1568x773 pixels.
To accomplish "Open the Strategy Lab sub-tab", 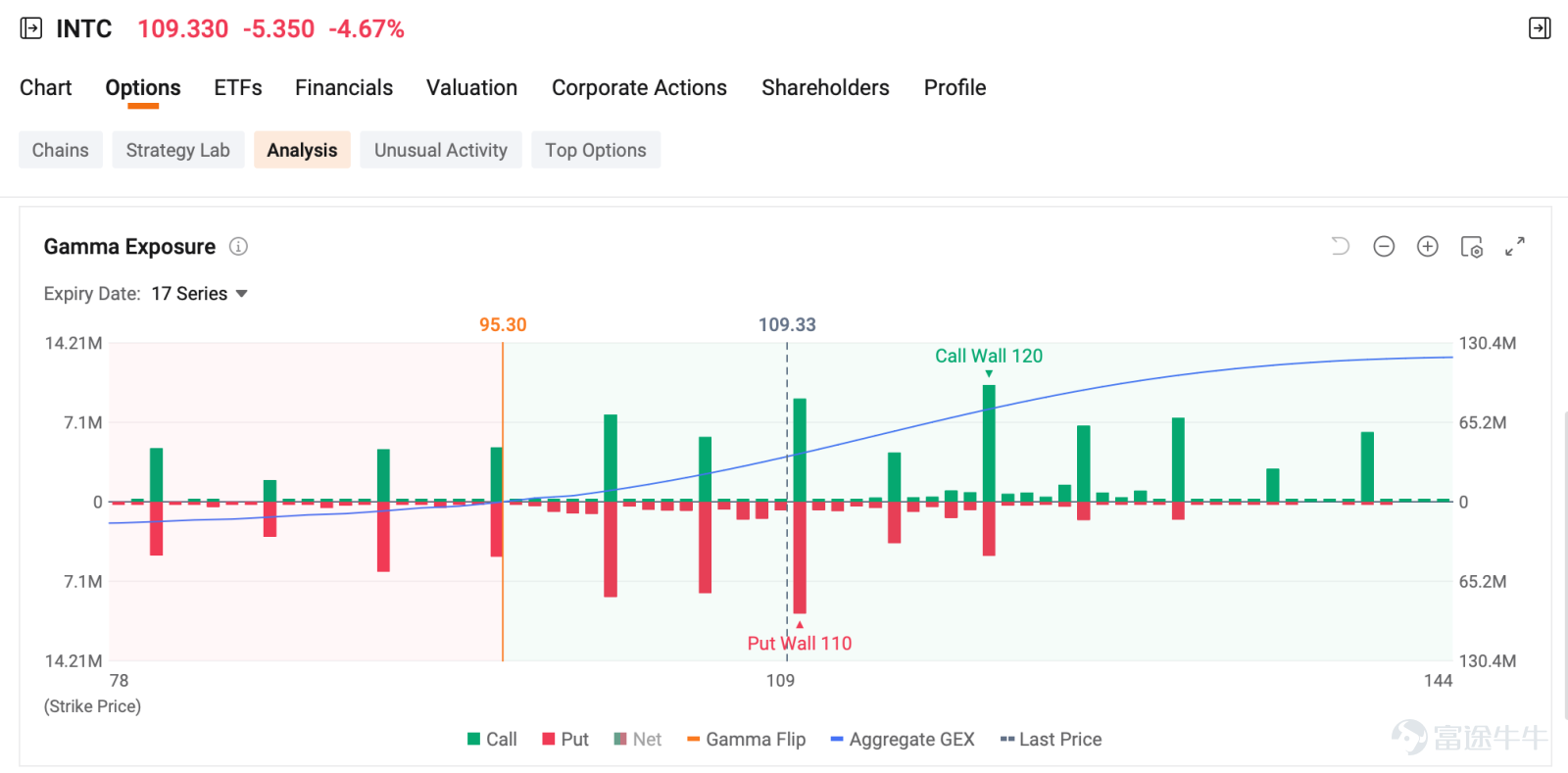I will point(178,150).
